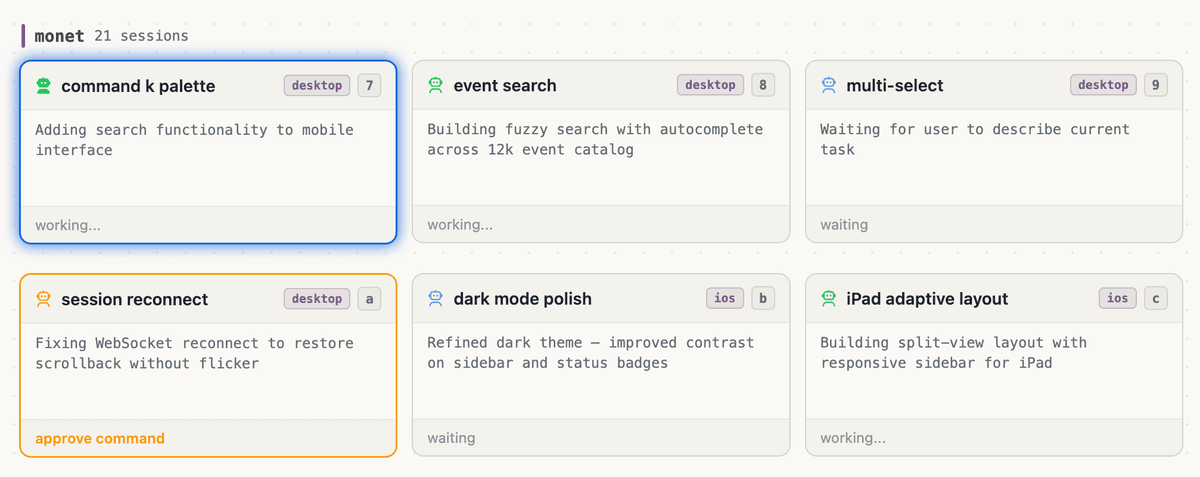1200x477 pixels.
Task: Click the ios tag on dark mode polish
Action: pyautogui.click(x=725, y=299)
